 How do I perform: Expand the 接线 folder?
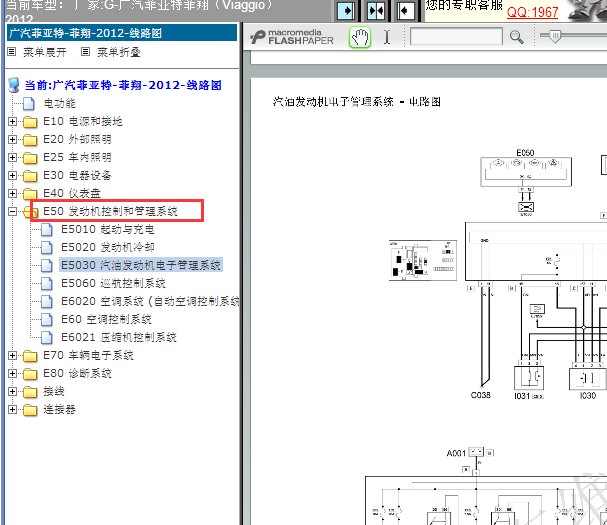point(12,391)
